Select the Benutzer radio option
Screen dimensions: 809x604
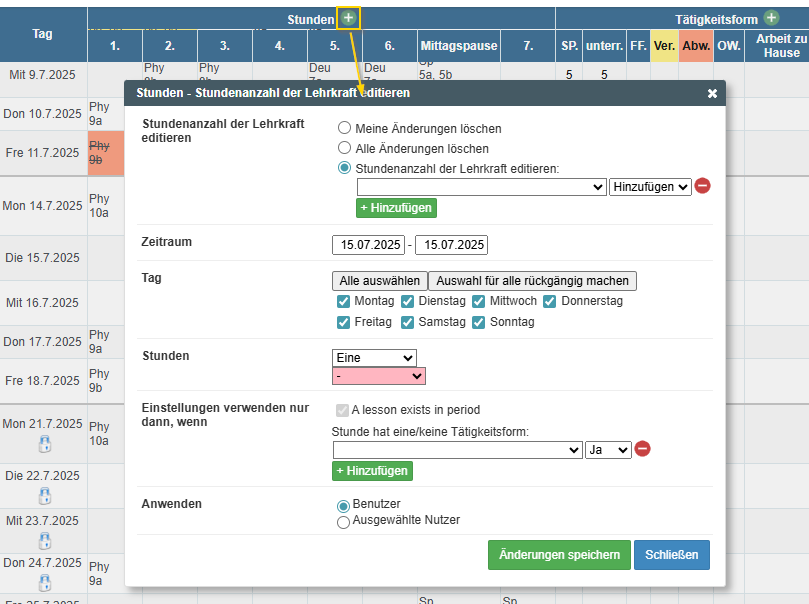(343, 506)
